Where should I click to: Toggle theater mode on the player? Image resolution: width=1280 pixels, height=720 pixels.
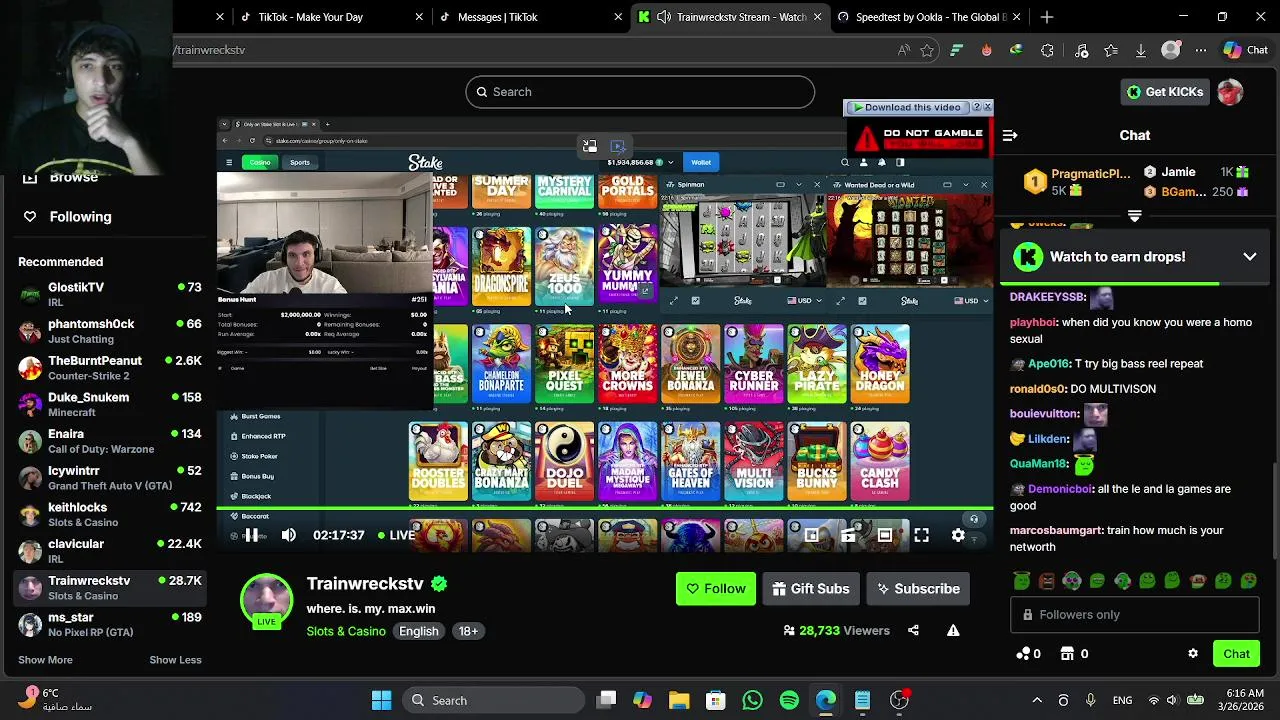pyautogui.click(x=885, y=535)
